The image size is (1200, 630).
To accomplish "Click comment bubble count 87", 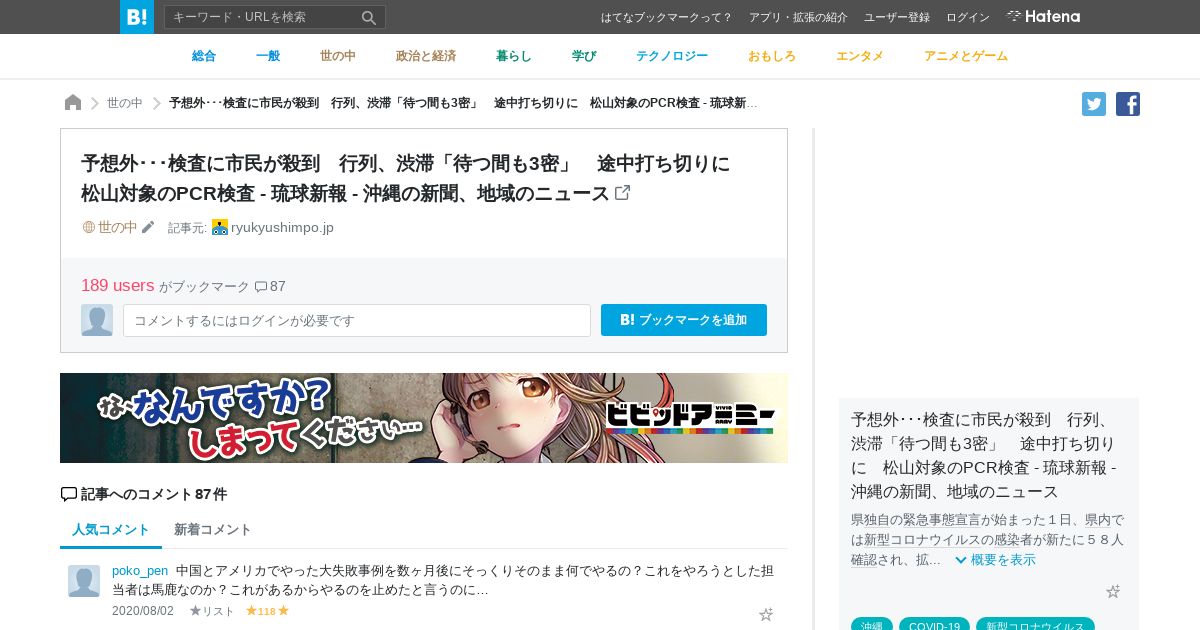I will point(270,286).
